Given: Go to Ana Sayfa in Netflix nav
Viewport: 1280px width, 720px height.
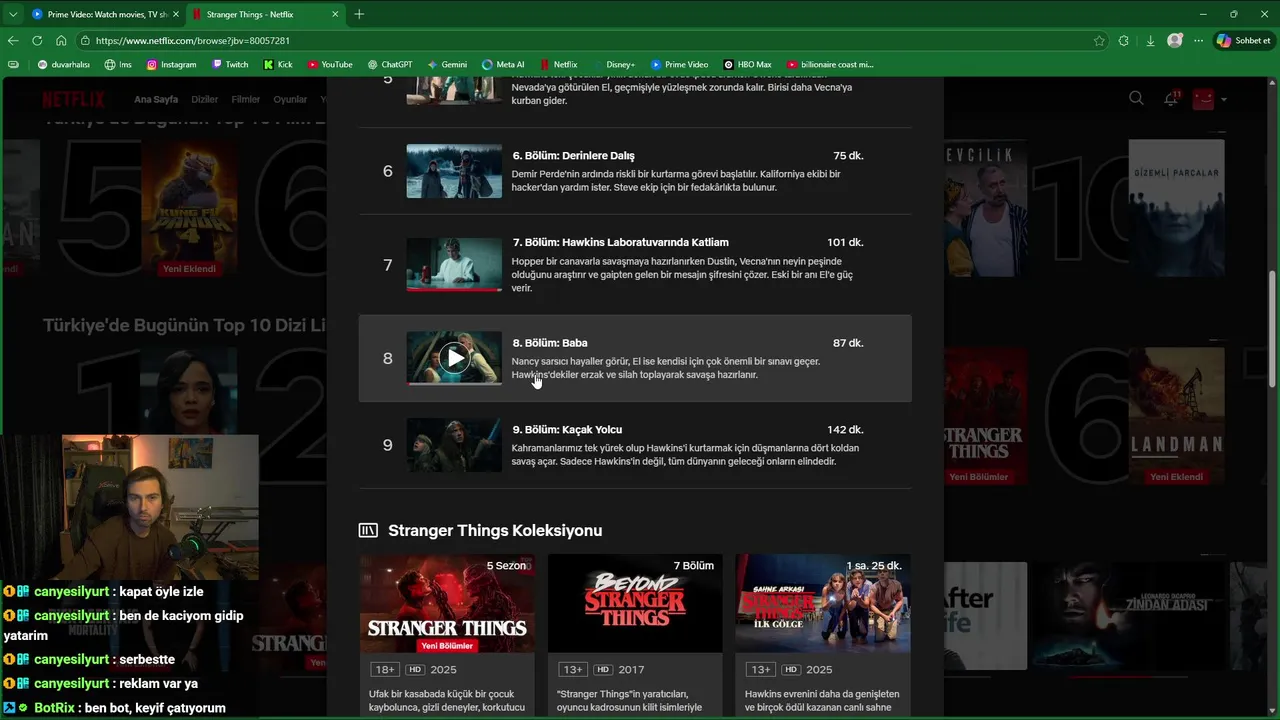Looking at the screenshot, I should tap(156, 100).
